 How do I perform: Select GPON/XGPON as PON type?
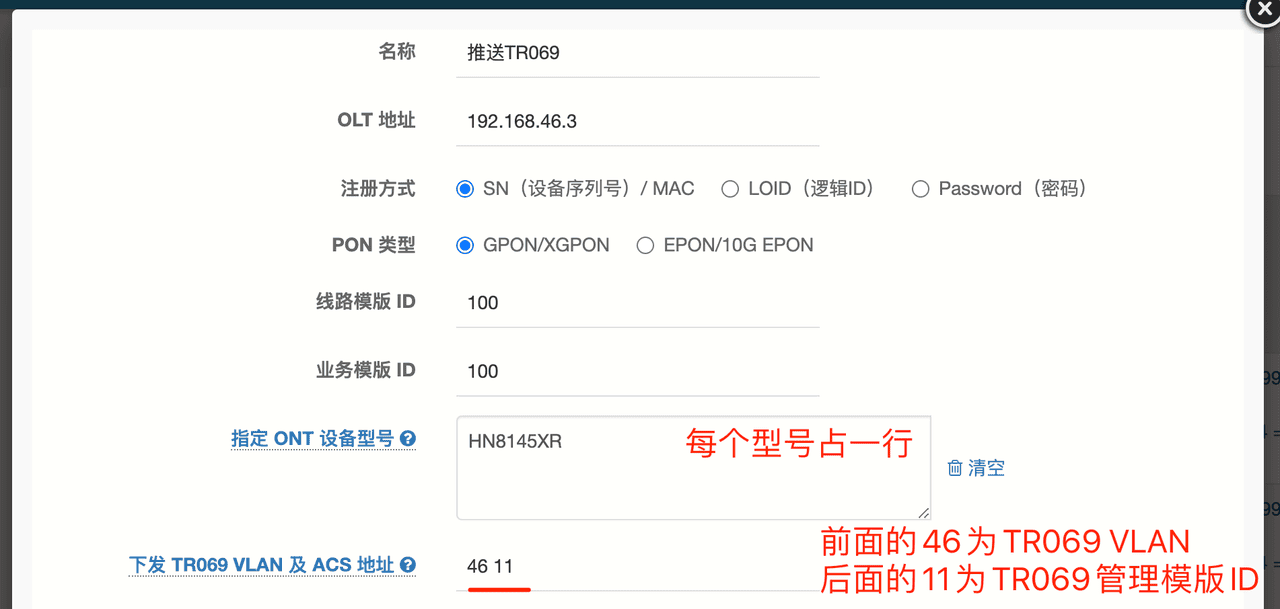pos(465,245)
